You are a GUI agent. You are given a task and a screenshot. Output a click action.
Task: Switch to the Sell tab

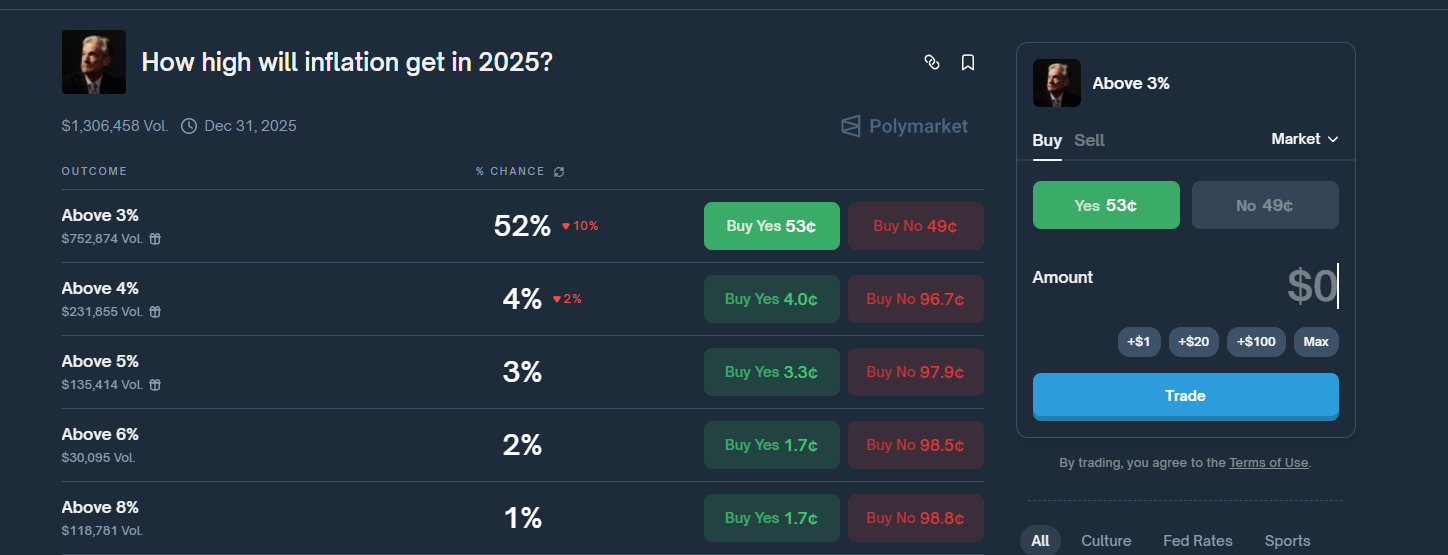[1089, 140]
